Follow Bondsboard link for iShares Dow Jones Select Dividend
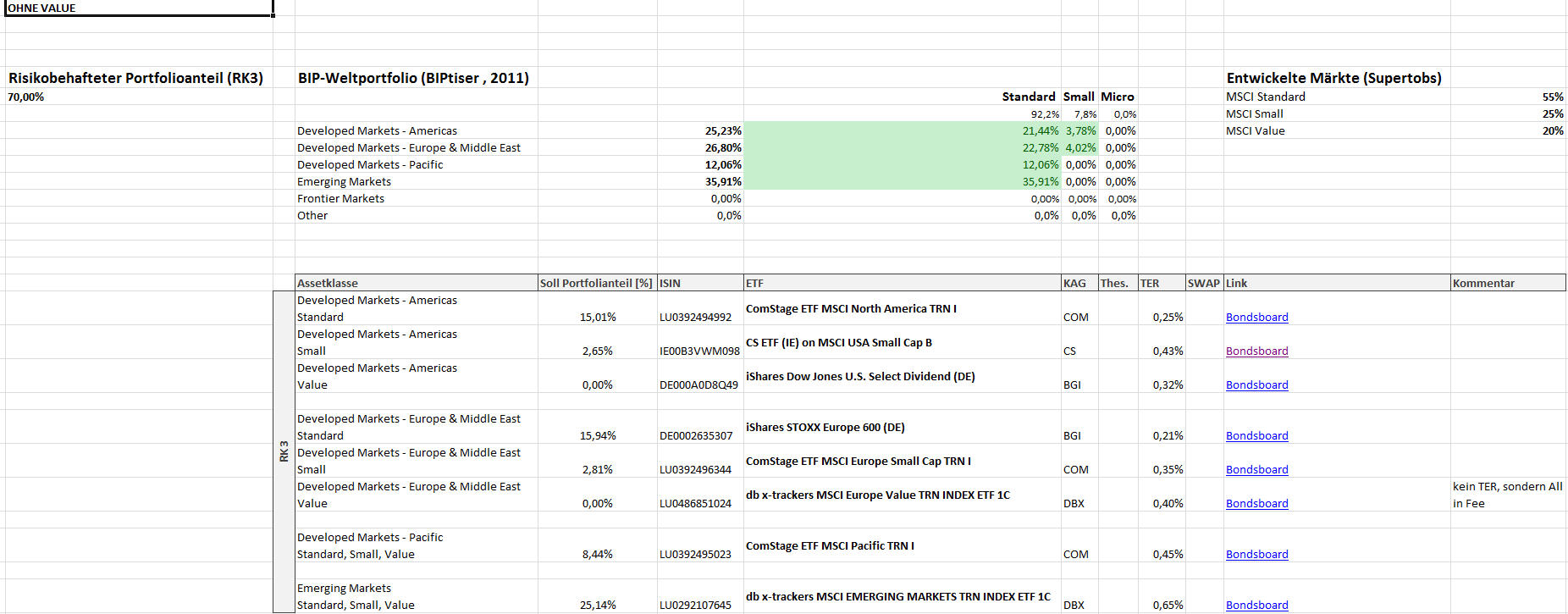This screenshot has height=614, width=1568. coord(1256,384)
